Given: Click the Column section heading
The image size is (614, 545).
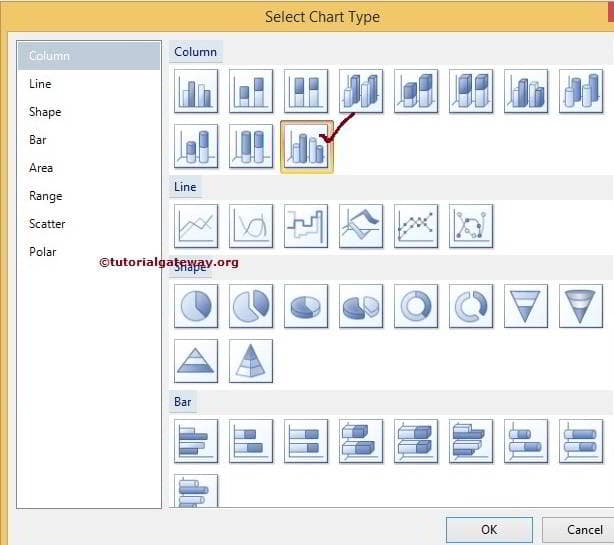Looking at the screenshot, I should coord(195,52).
